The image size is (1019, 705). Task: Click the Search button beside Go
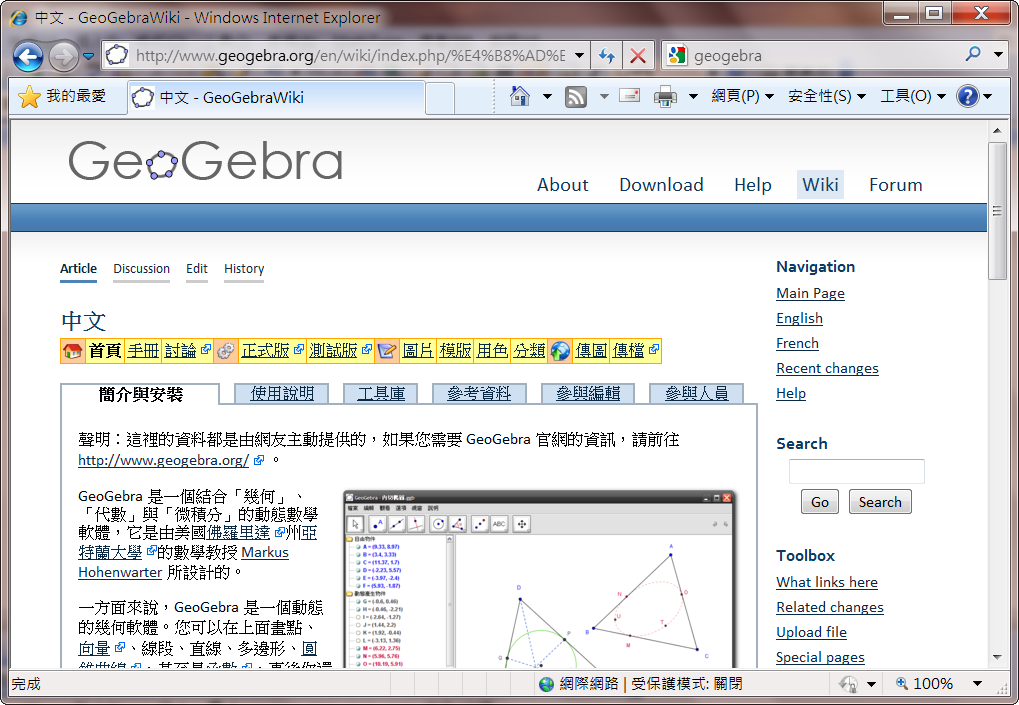pos(880,502)
